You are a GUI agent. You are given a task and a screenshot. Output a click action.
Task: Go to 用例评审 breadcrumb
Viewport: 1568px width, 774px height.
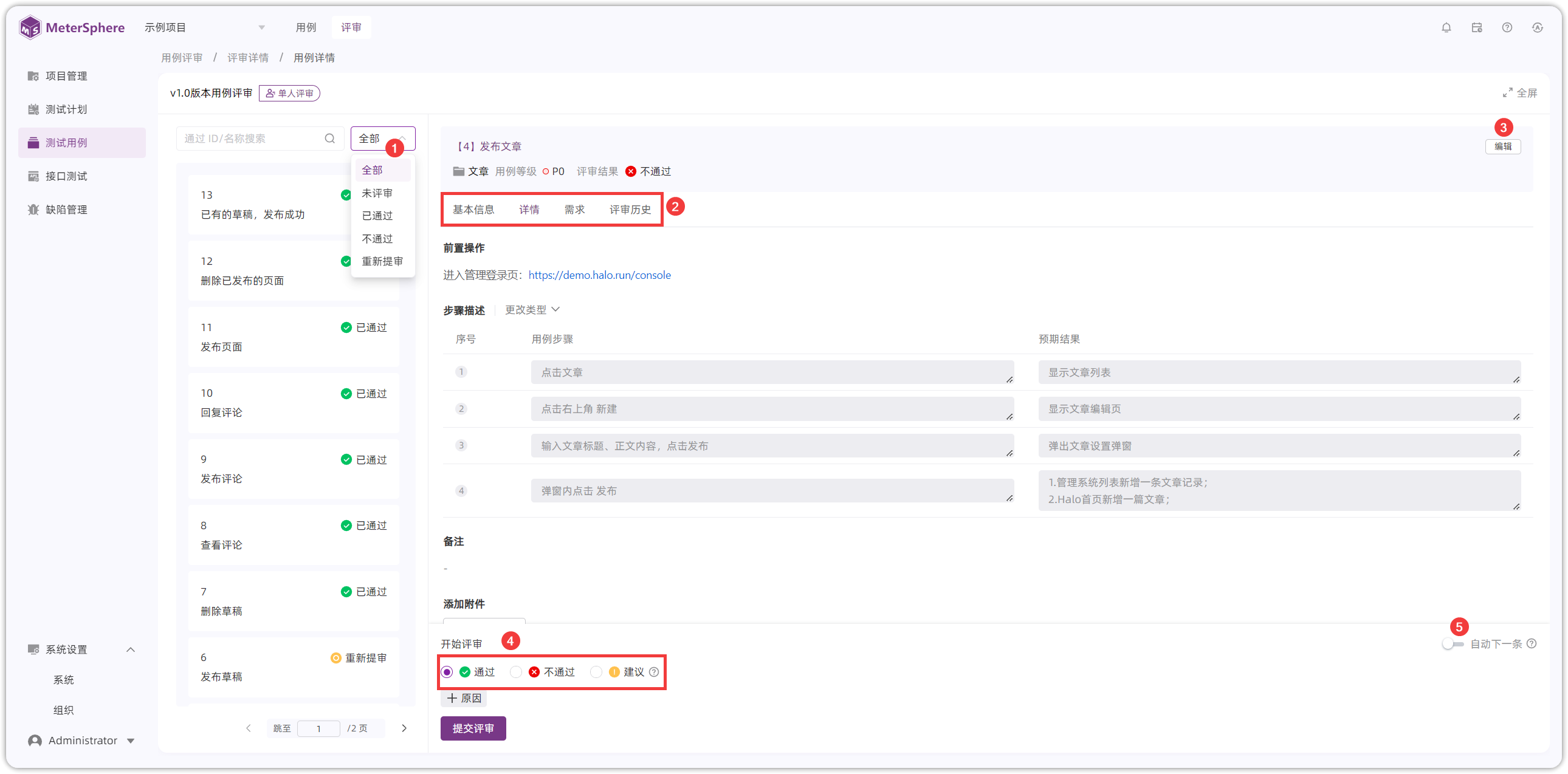181,57
